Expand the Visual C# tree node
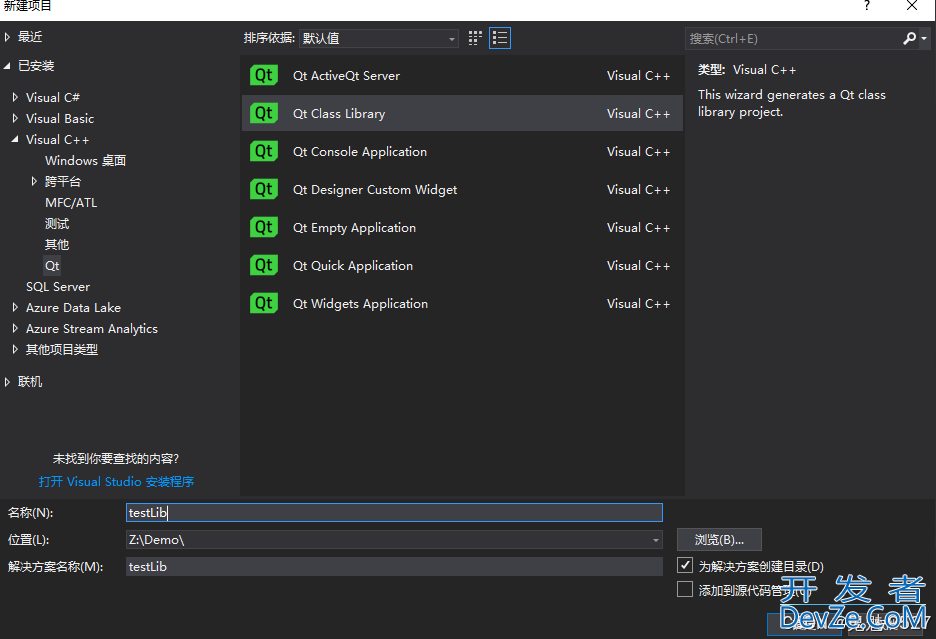The height and width of the screenshot is (639, 936). [x=16, y=97]
